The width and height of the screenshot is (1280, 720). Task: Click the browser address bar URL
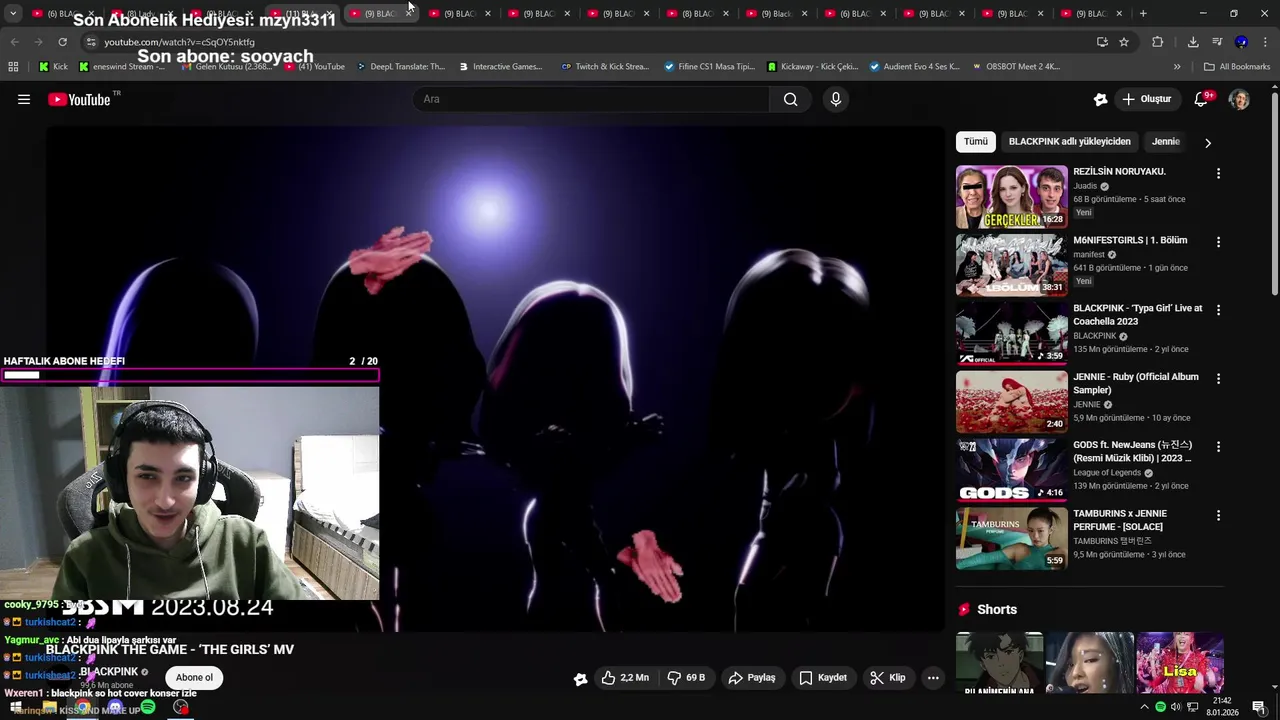click(180, 42)
